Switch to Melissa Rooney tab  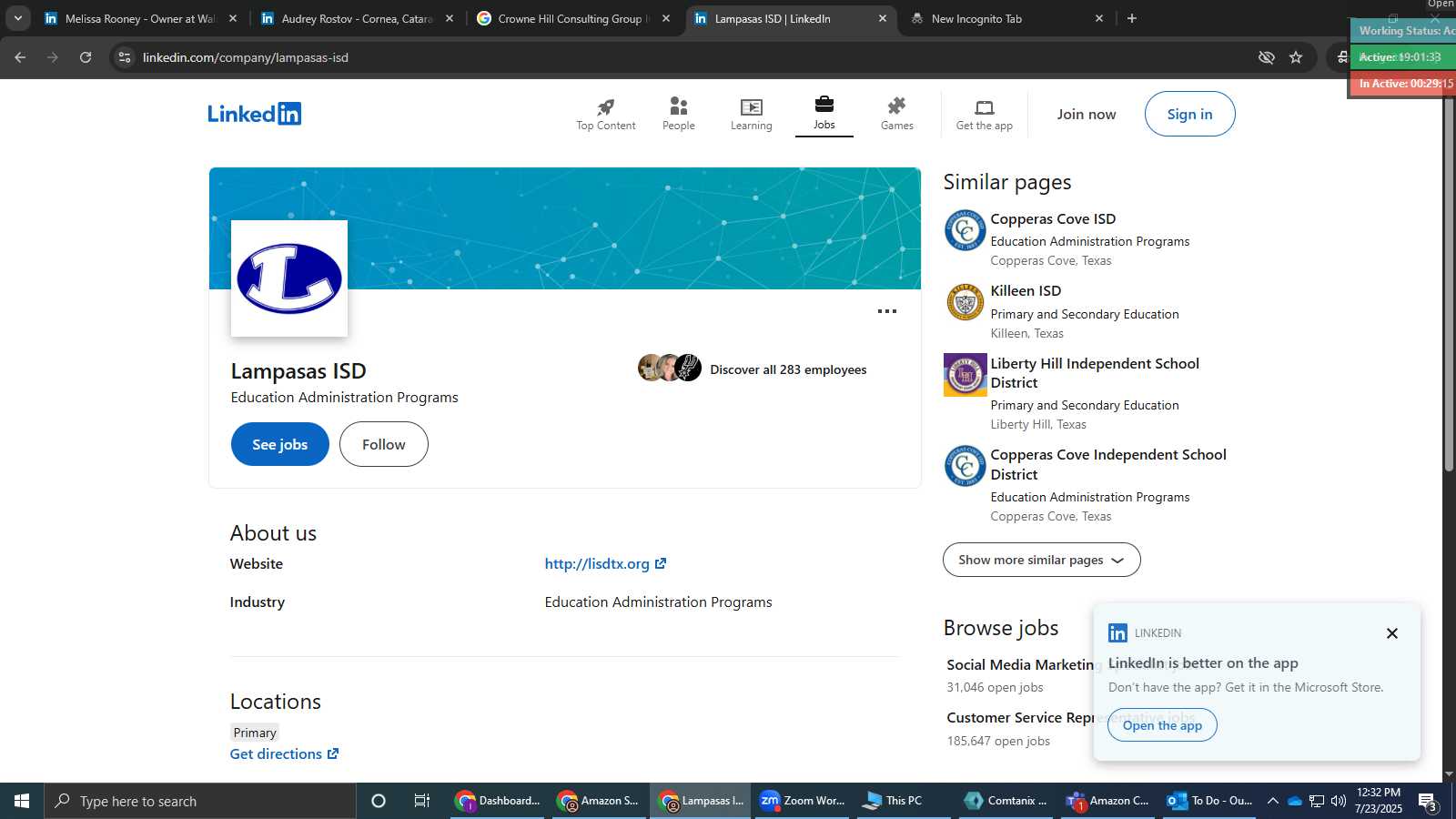coord(139,18)
